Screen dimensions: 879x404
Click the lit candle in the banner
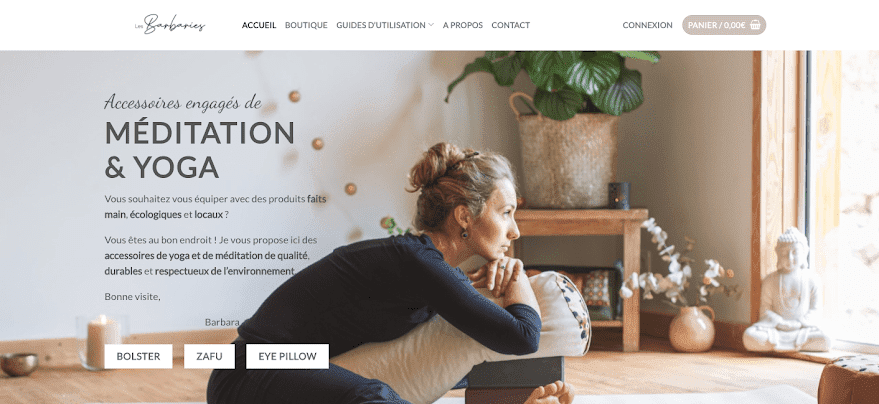click(103, 341)
